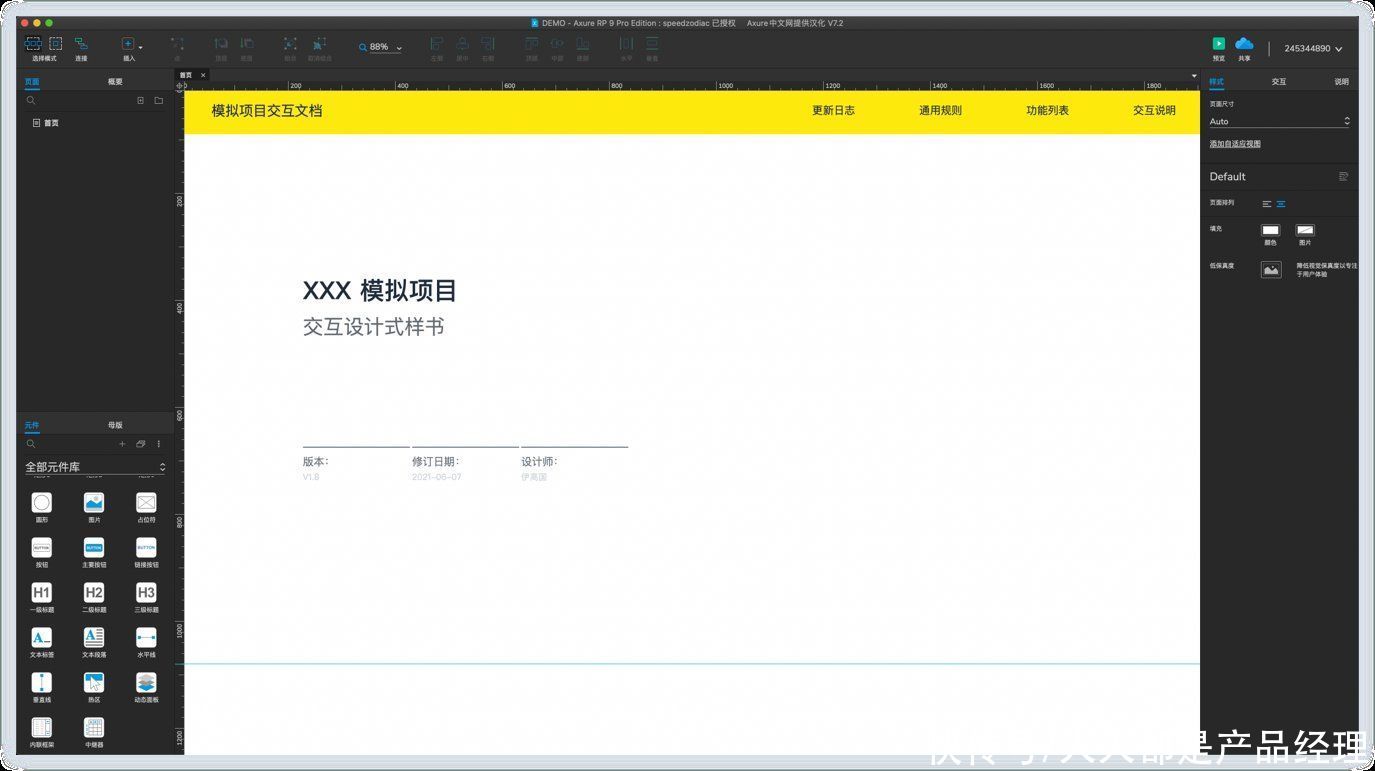The width and height of the screenshot is (1375, 771).
Task: Open the canvas tab list dropdown arrow
Action: click(x=1194, y=76)
